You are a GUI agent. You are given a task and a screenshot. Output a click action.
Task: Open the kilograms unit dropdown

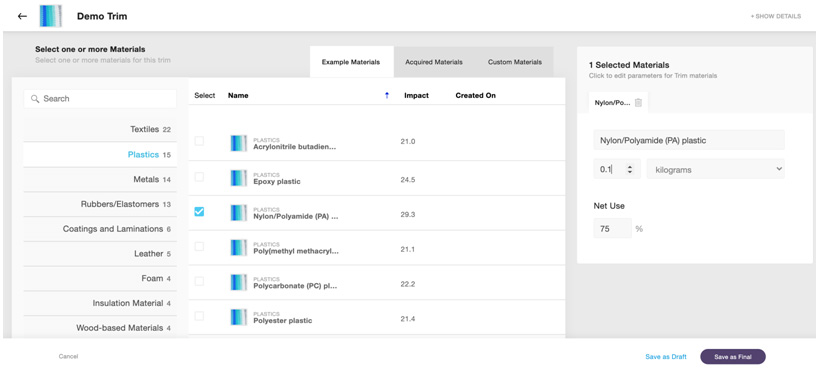point(716,169)
